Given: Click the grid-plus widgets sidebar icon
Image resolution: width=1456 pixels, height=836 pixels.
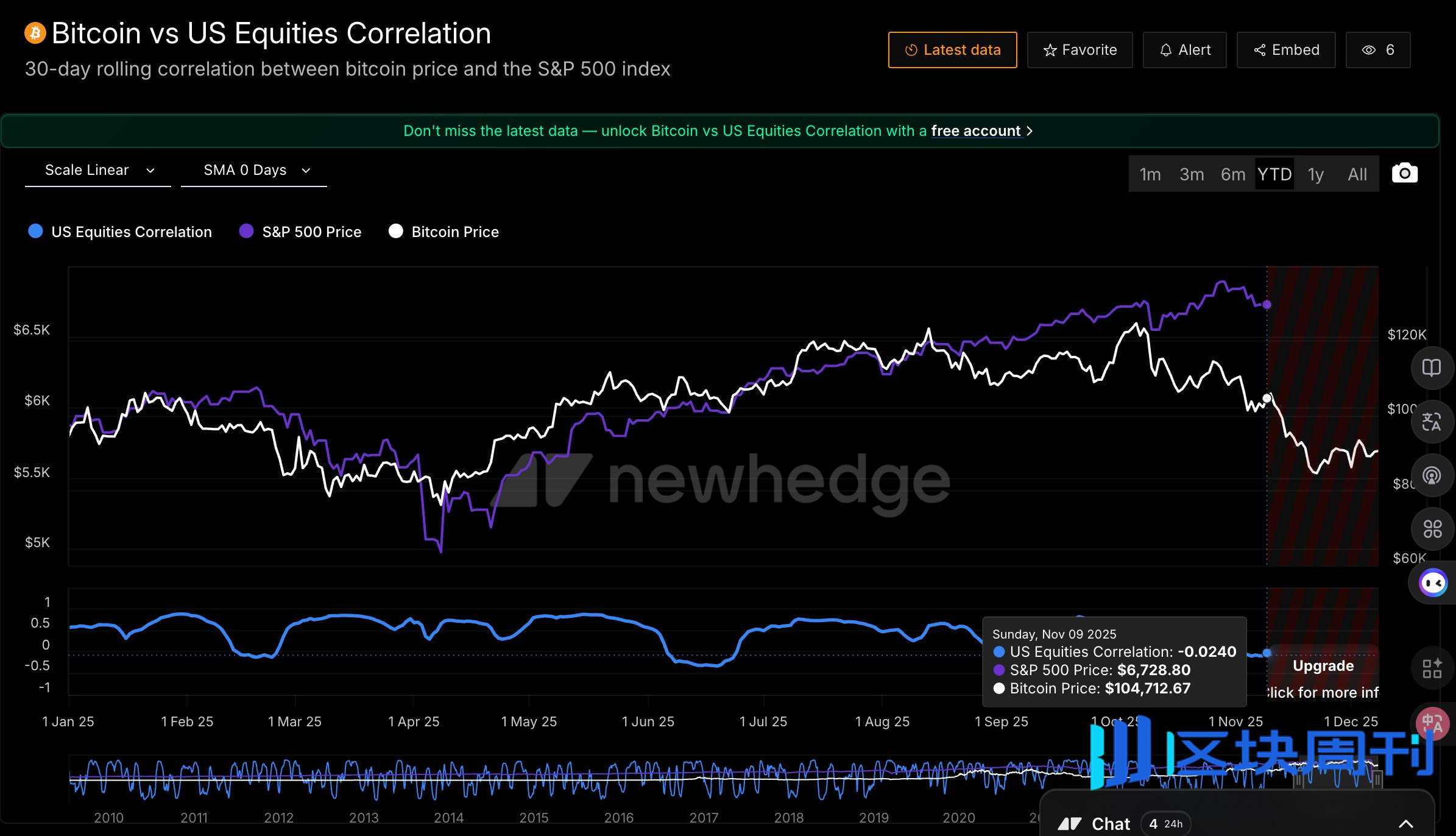Looking at the screenshot, I should point(1431,668).
